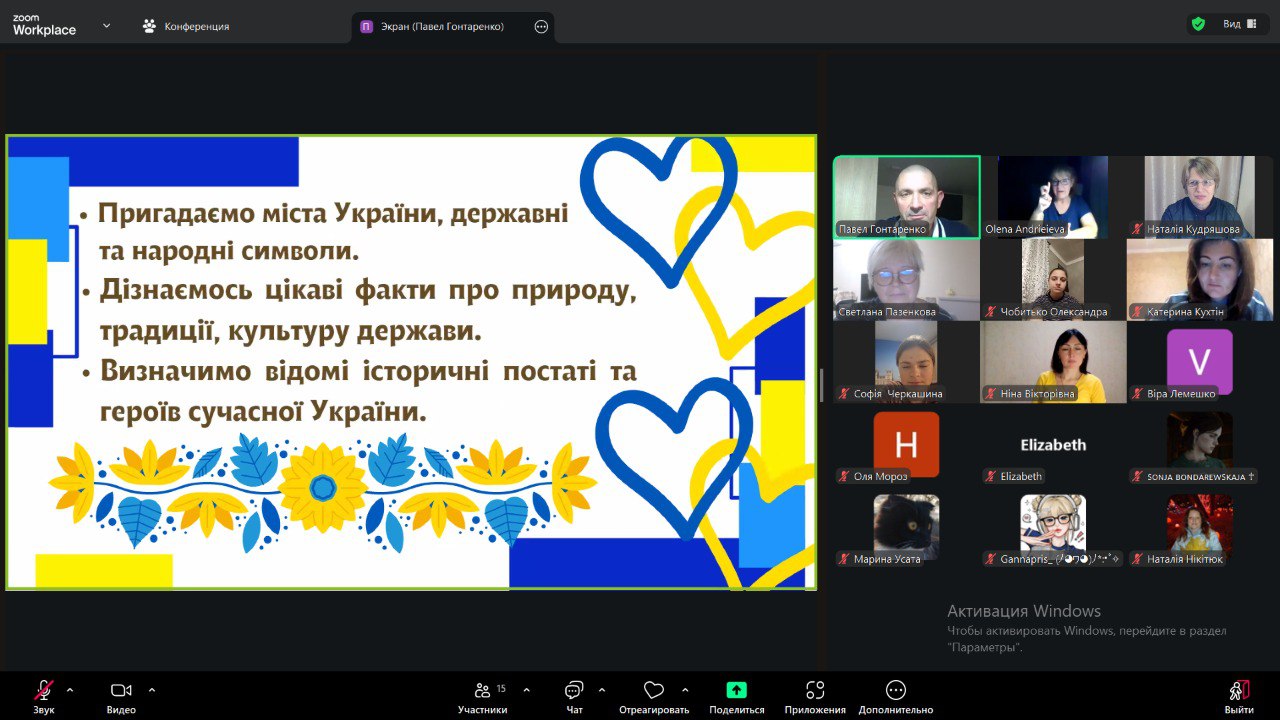Toggle camera with the Видео button

pyautogui.click(x=121, y=691)
